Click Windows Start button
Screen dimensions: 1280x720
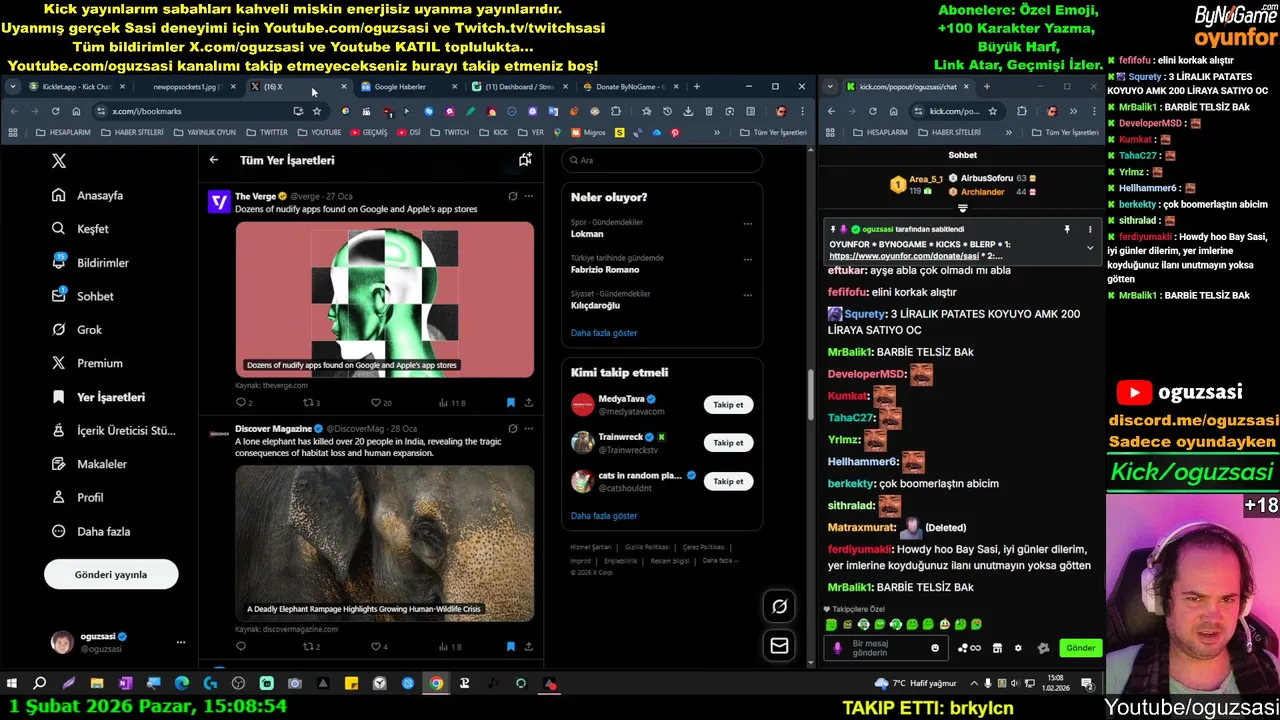click(x=12, y=684)
